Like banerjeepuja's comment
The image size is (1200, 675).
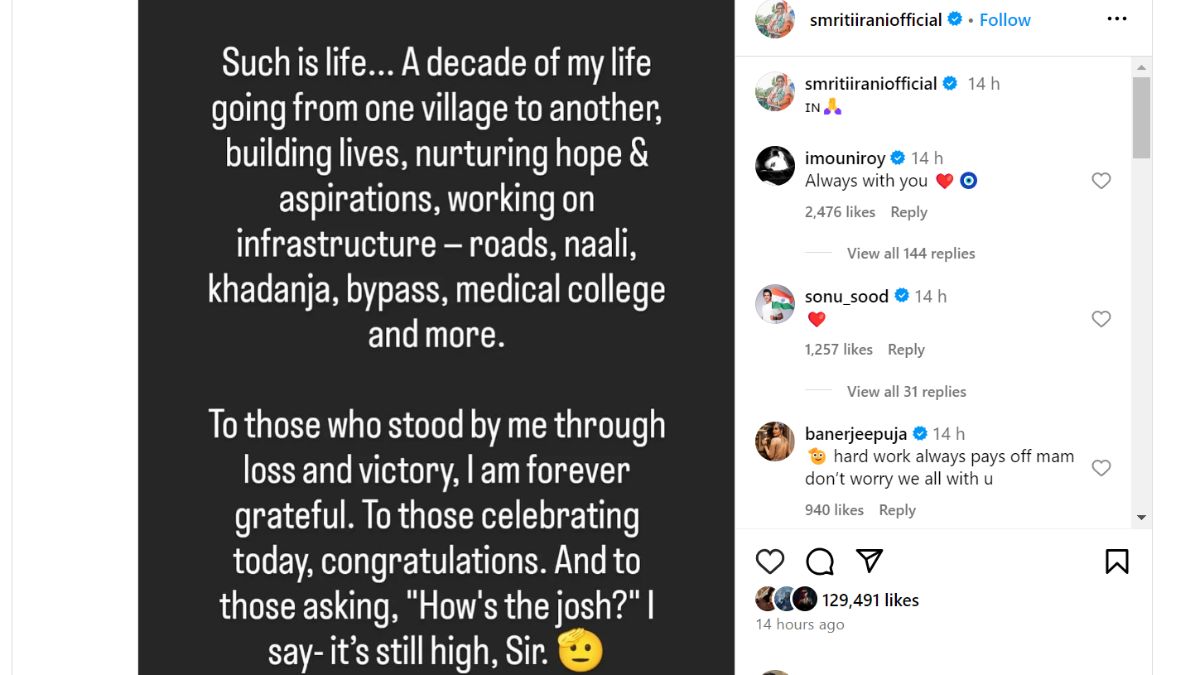pos(1101,468)
